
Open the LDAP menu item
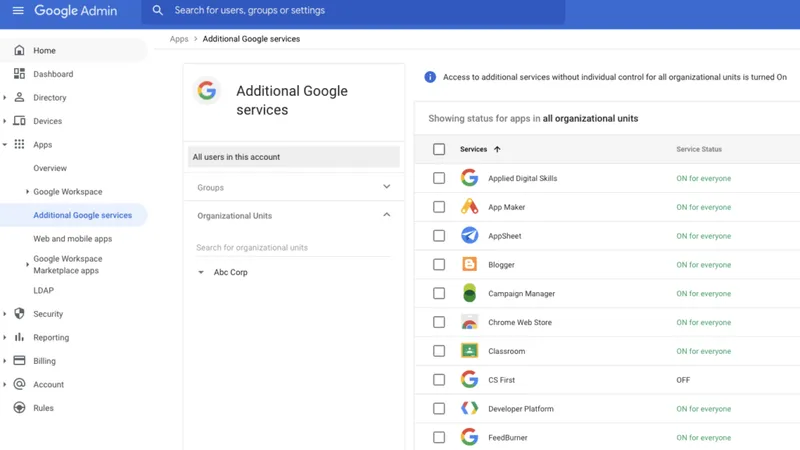pyautogui.click(x=43, y=290)
